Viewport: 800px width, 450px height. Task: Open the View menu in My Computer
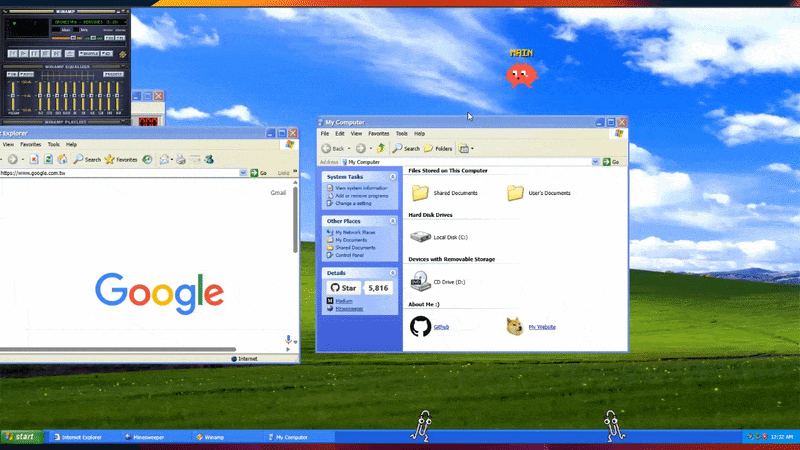pyautogui.click(x=356, y=134)
